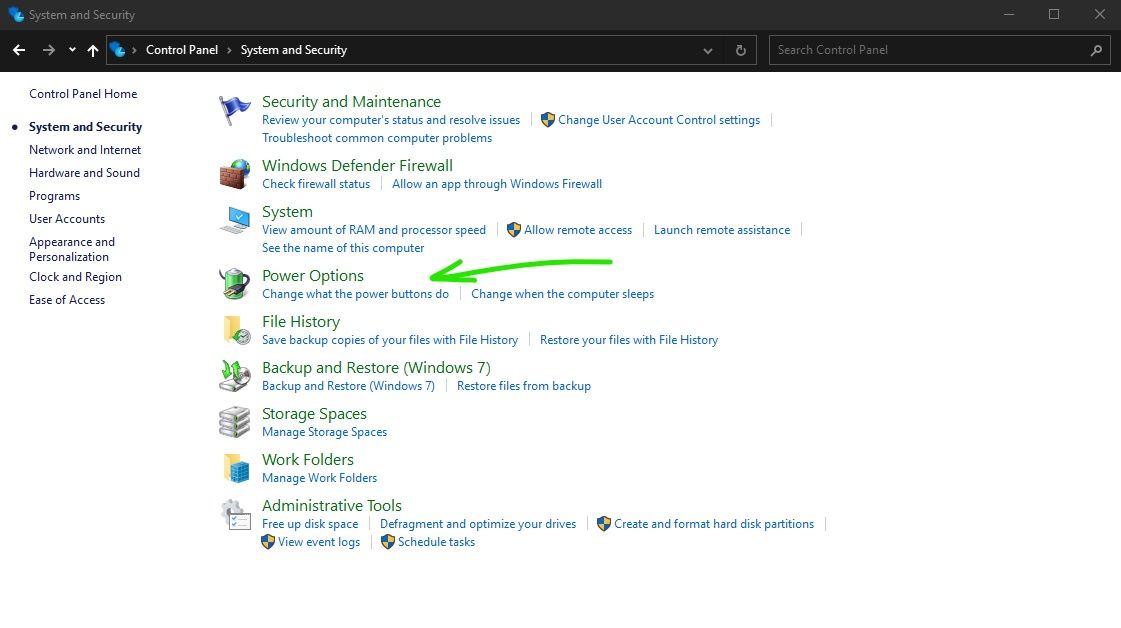Expand the Control Panel breadcrumb chevron
This screenshot has width=1121, height=628.
[229, 50]
